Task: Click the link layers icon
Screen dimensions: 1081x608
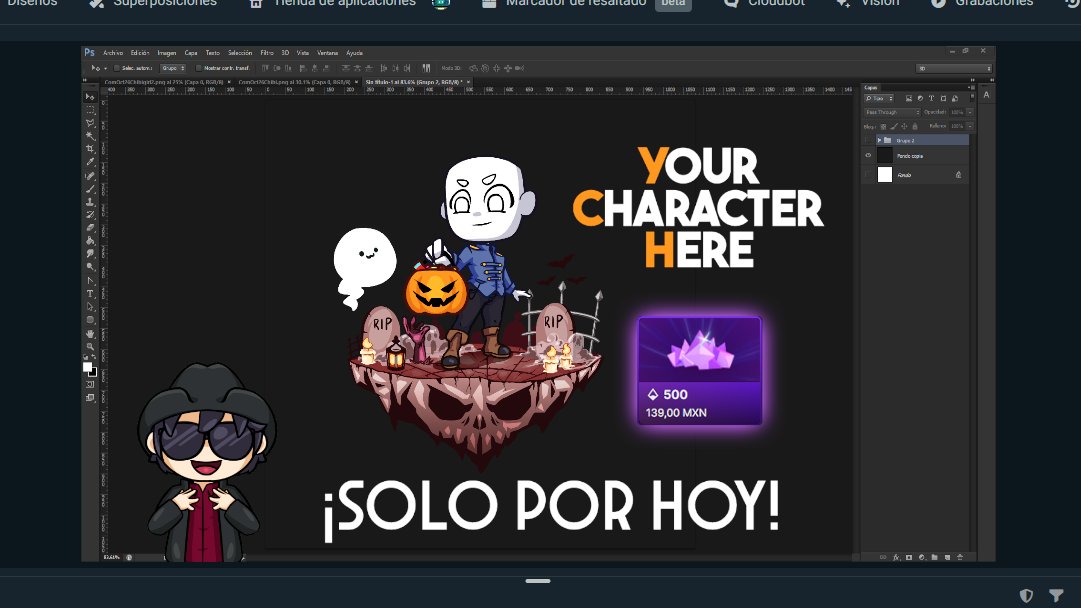Action: (x=883, y=557)
